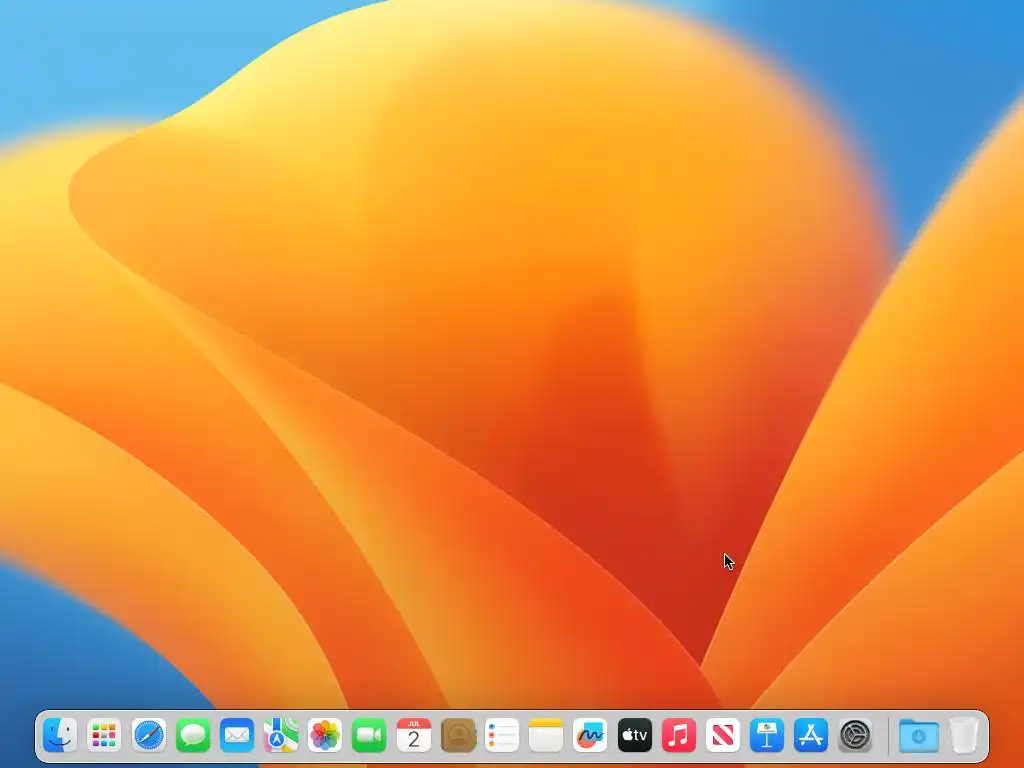Open Launchpad in the Dock

click(104, 735)
